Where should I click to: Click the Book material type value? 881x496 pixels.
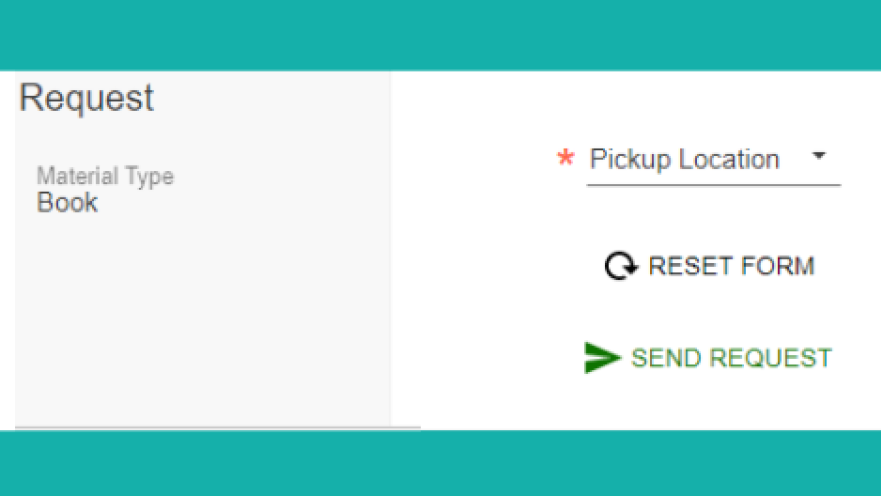click(x=67, y=203)
